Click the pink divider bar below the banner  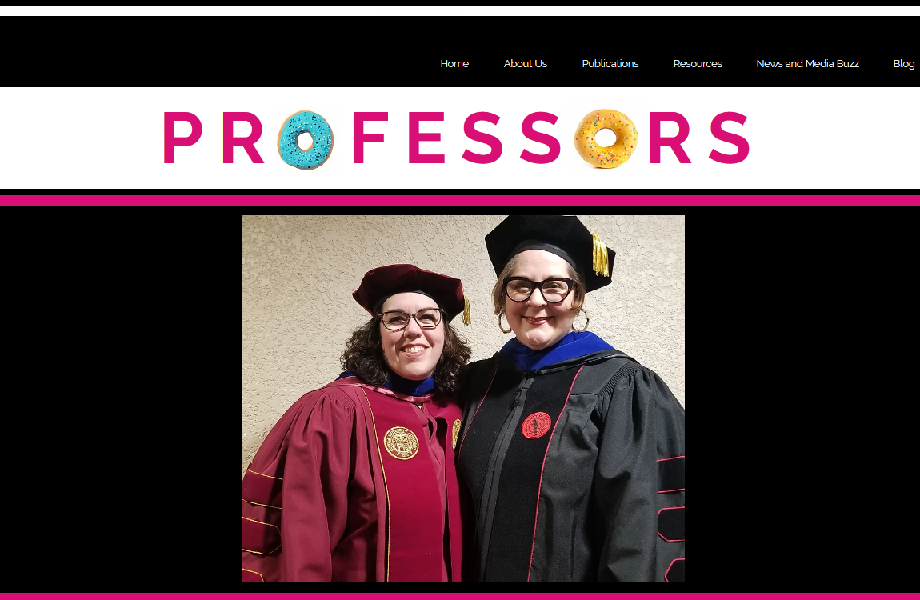click(460, 201)
